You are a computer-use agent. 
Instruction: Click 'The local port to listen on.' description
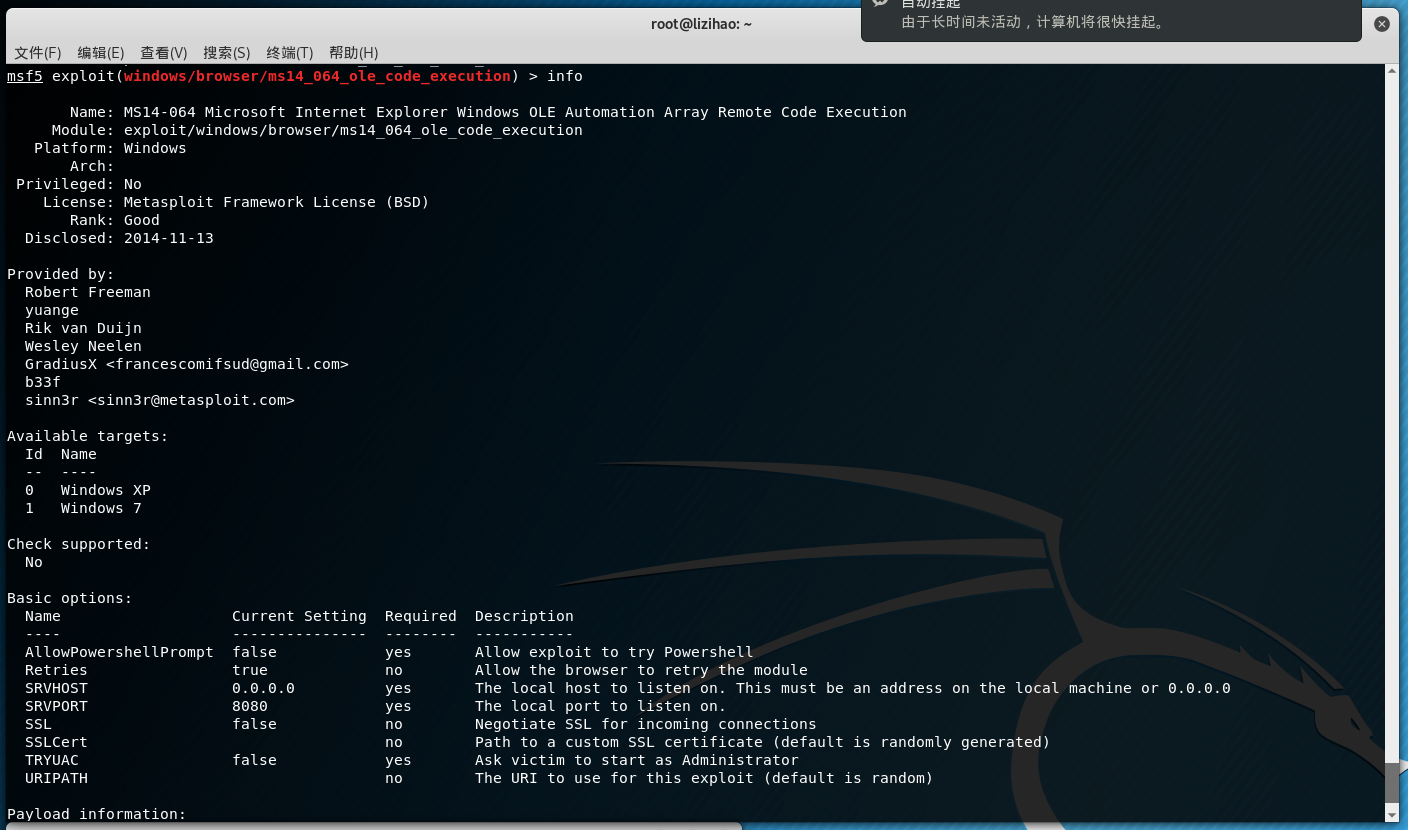(601, 706)
